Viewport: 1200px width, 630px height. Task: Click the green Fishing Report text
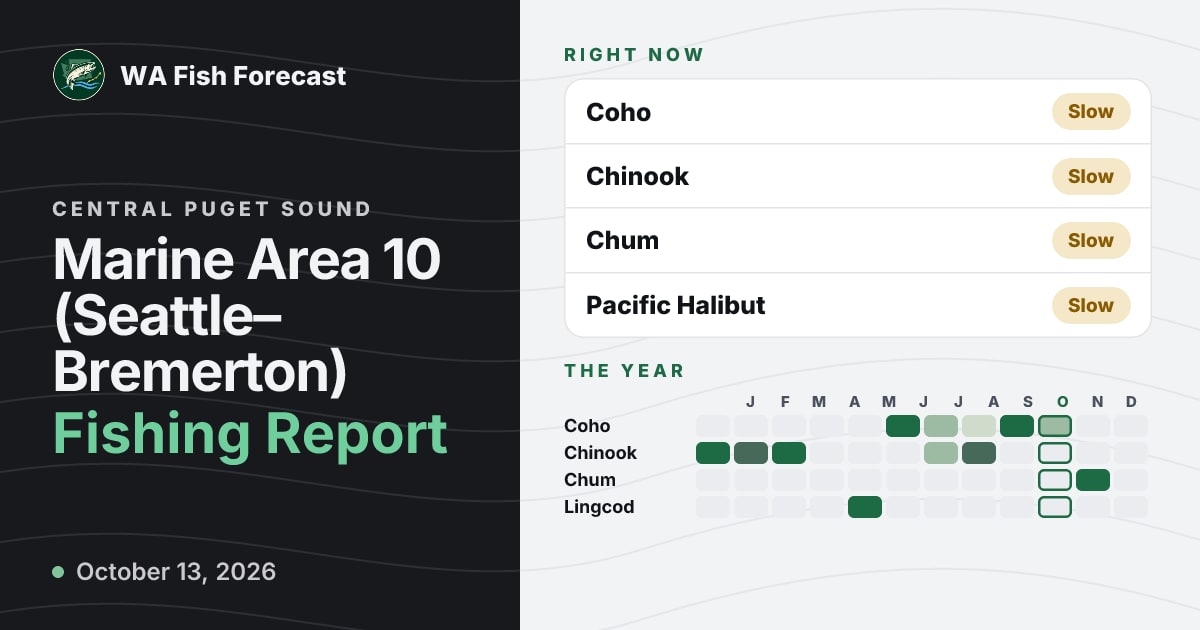[250, 433]
